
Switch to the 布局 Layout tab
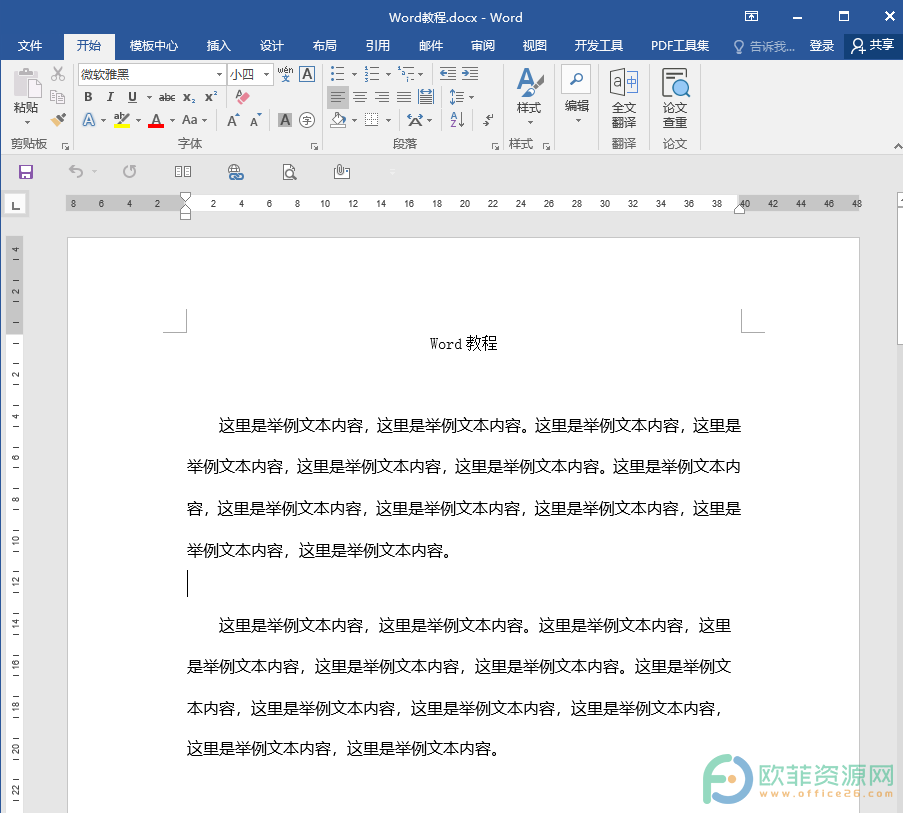coord(324,46)
